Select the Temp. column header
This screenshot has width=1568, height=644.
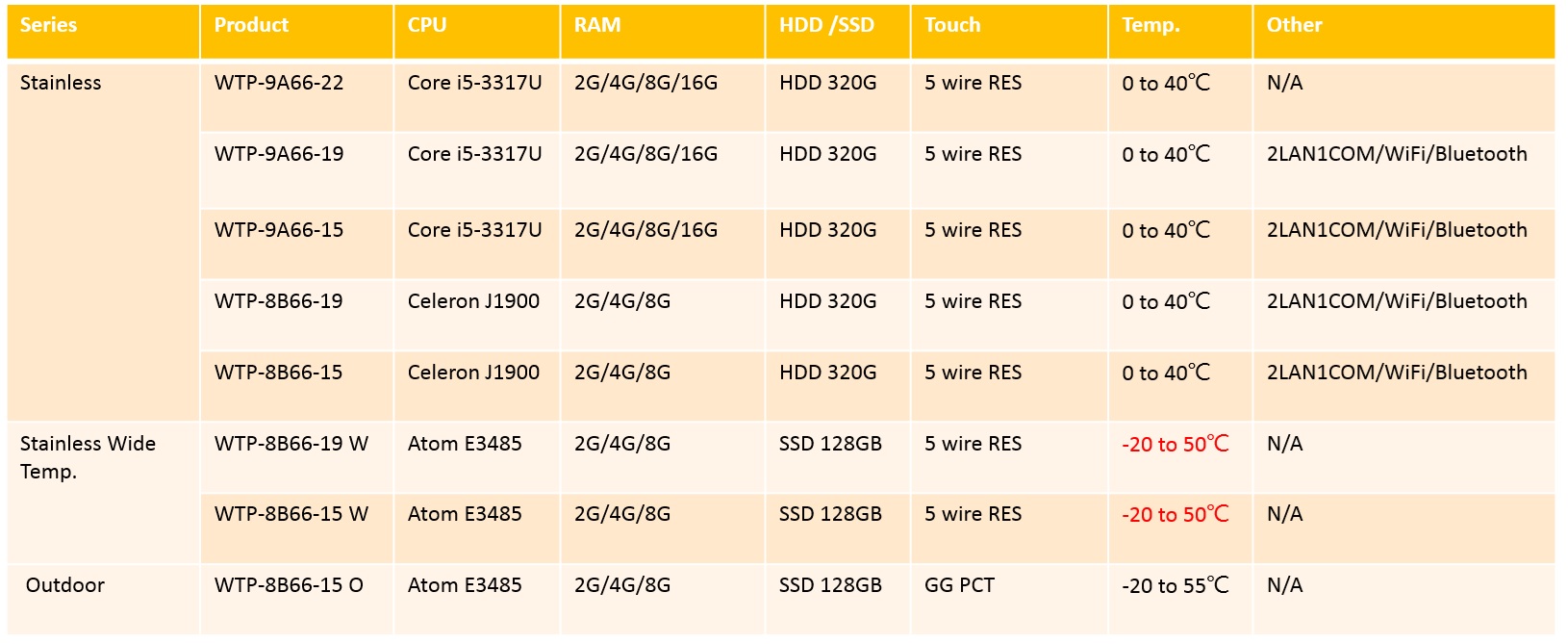pos(1151,26)
